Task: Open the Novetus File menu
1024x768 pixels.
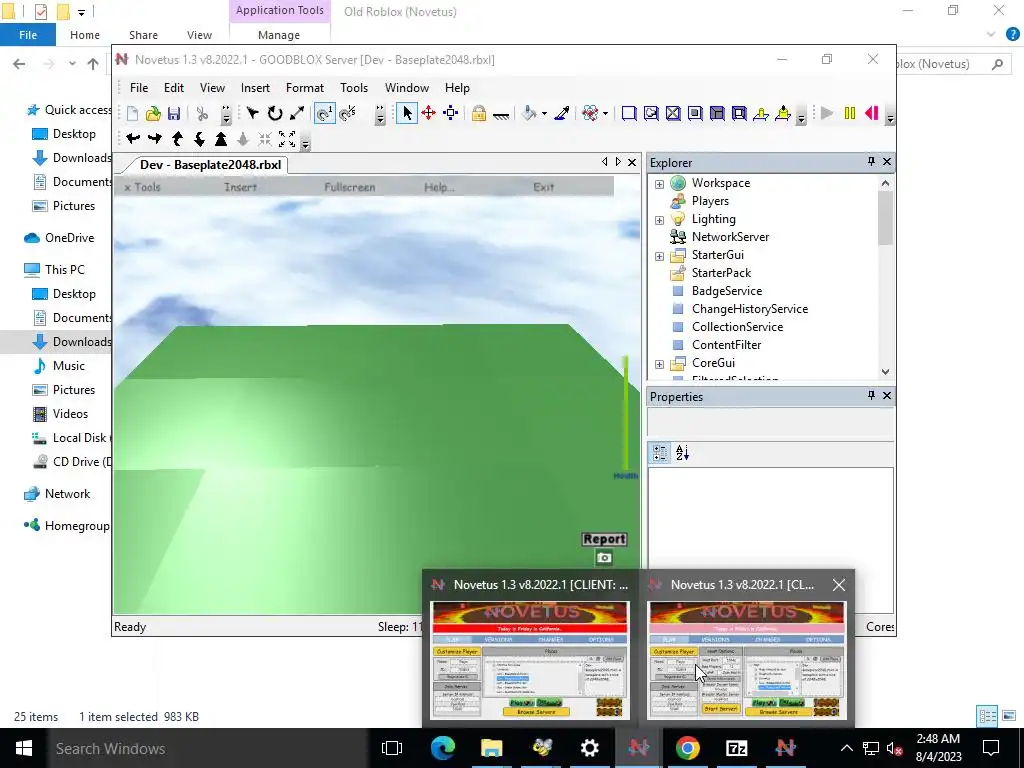Action: point(138,88)
